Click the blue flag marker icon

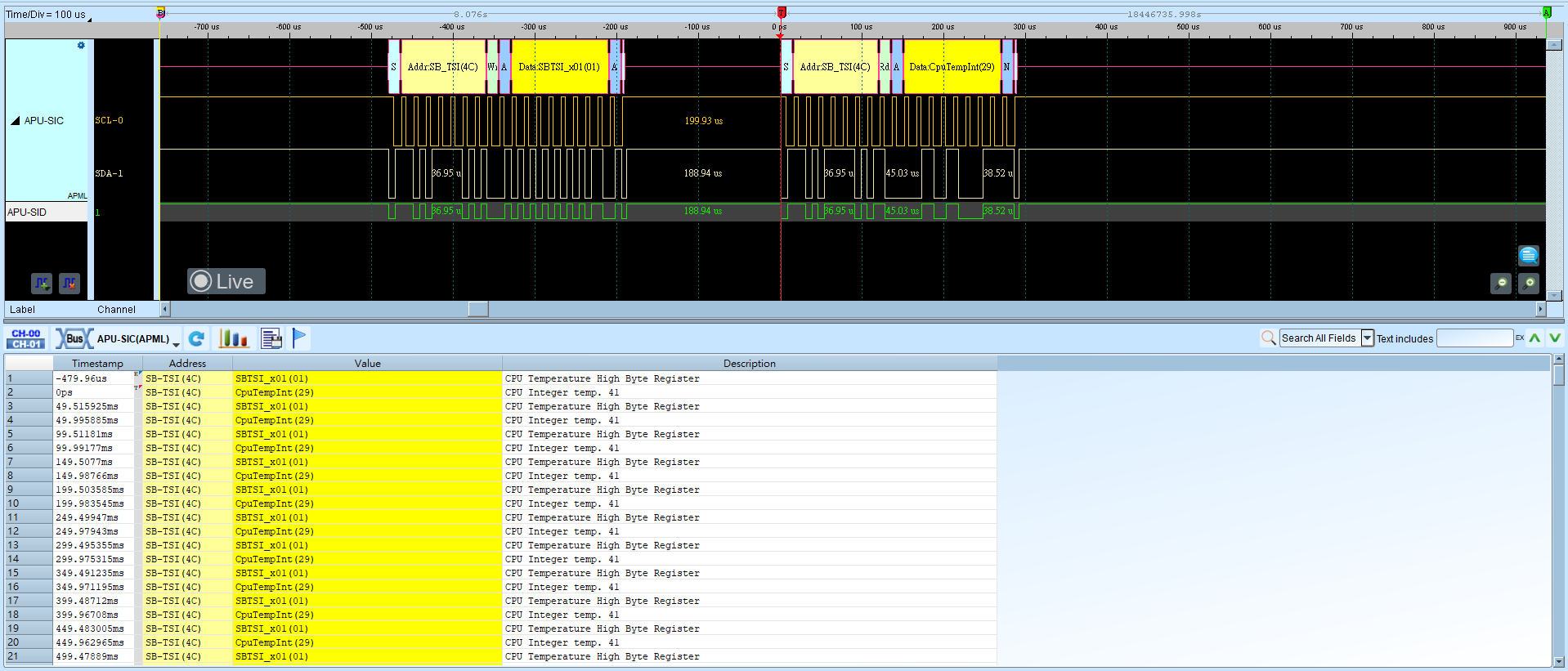coord(299,338)
